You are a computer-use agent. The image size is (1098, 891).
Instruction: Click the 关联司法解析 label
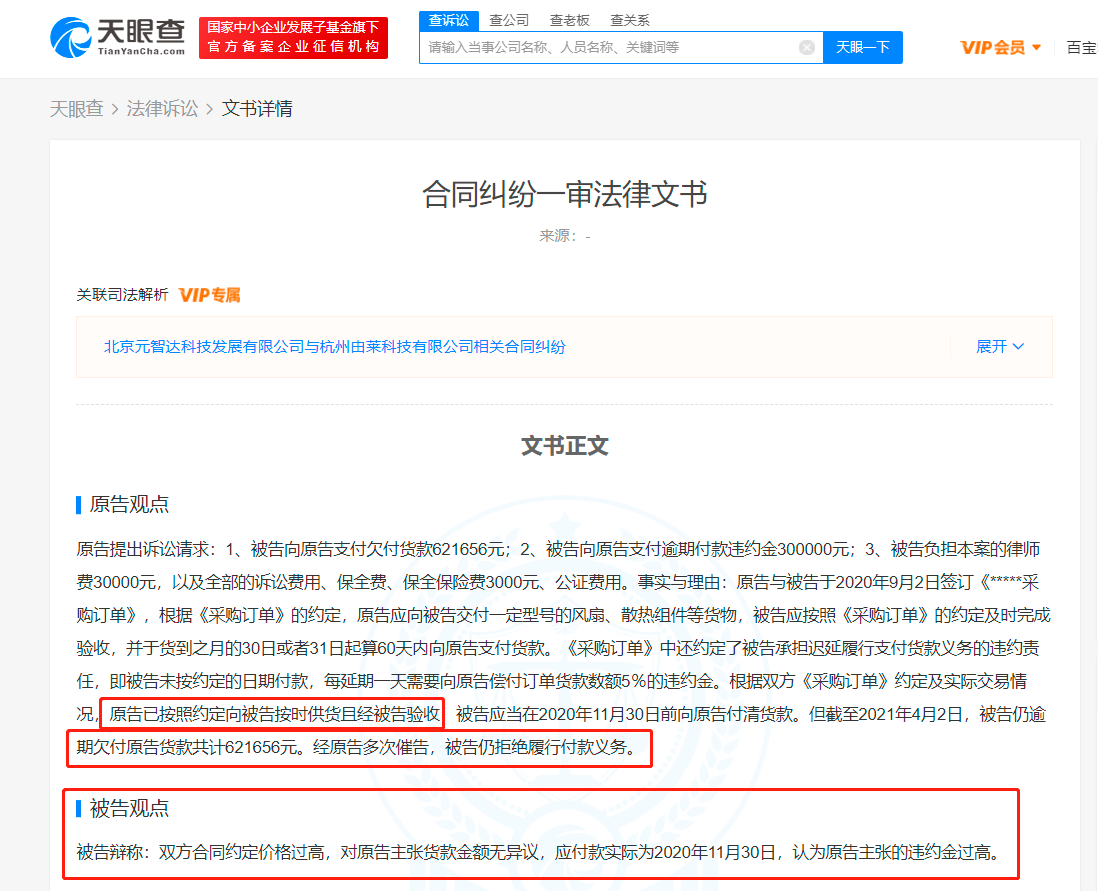(x=123, y=295)
